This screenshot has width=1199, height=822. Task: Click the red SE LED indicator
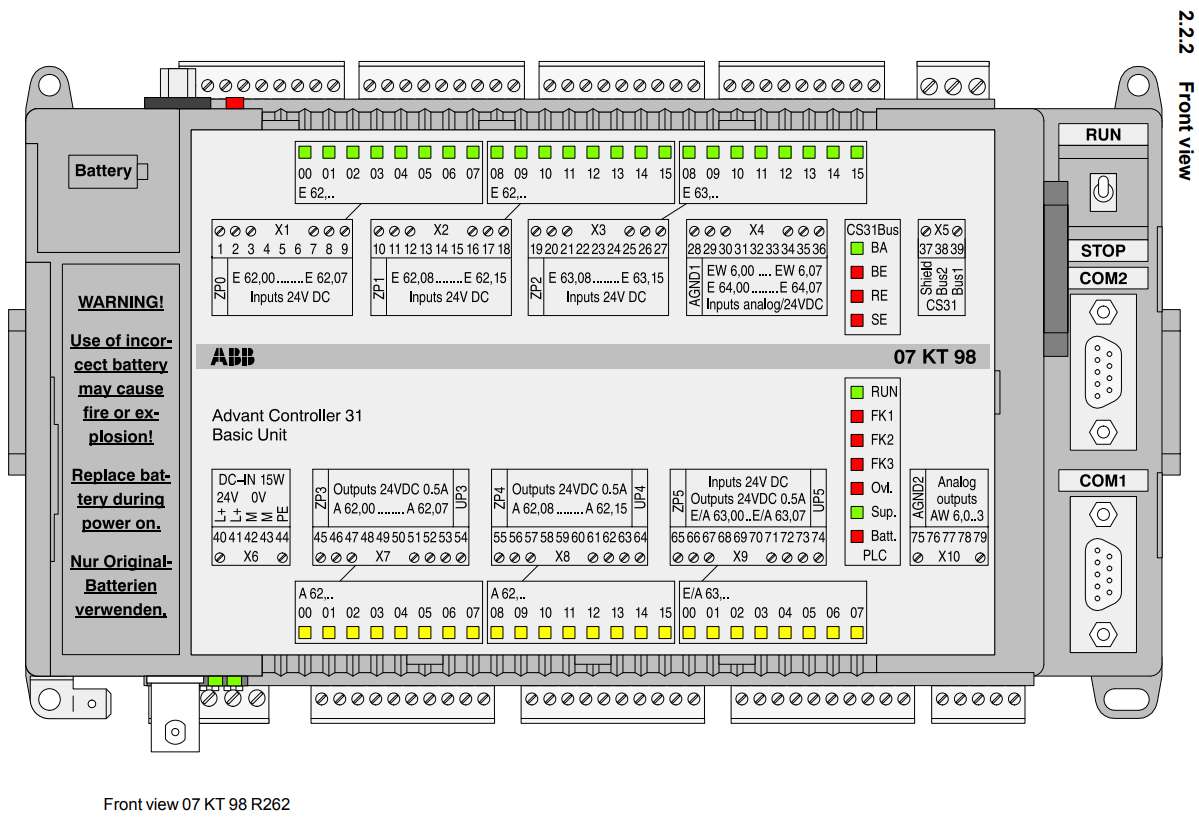point(856,320)
